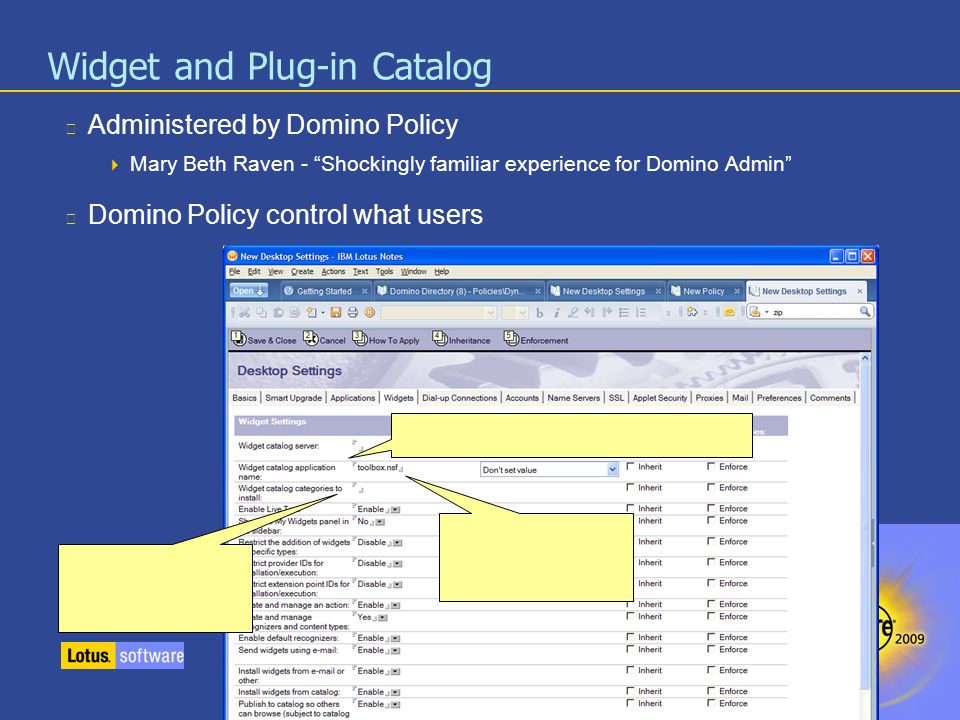Open the Smart Upgrade settings tab
Image resolution: width=960 pixels, height=720 pixels.
[x=293, y=398]
